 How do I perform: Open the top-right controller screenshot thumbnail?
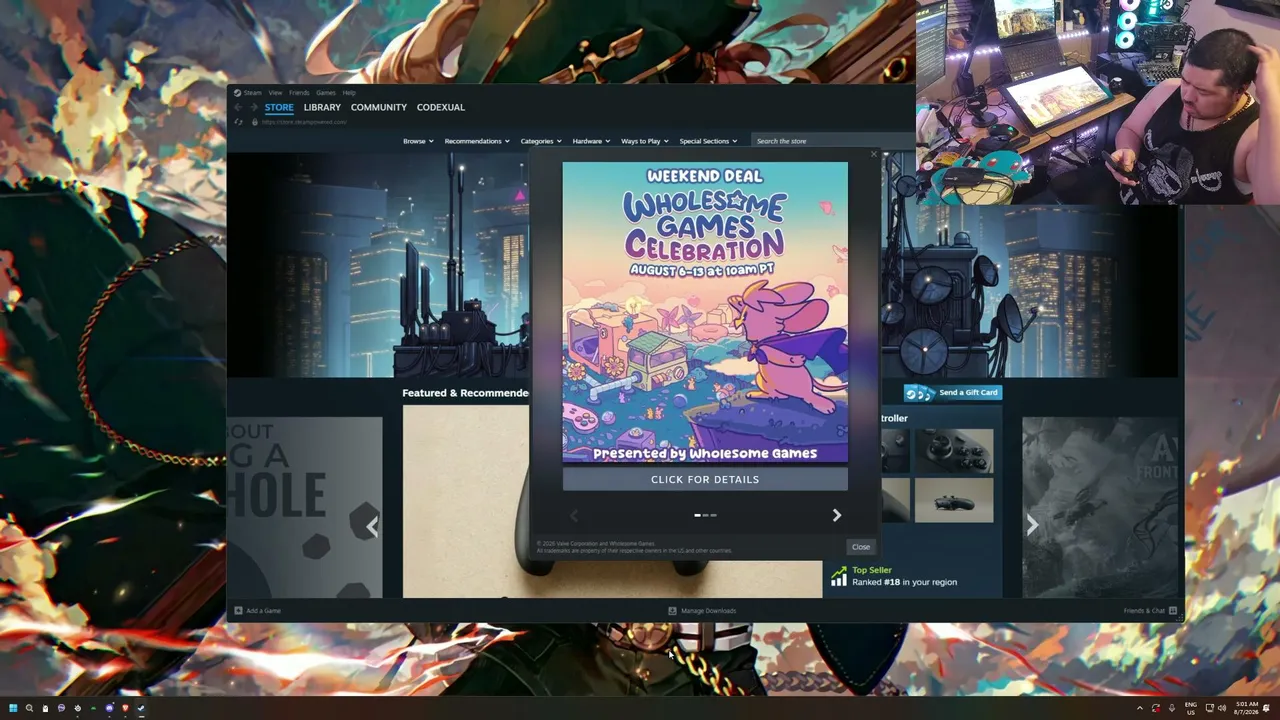point(954,451)
